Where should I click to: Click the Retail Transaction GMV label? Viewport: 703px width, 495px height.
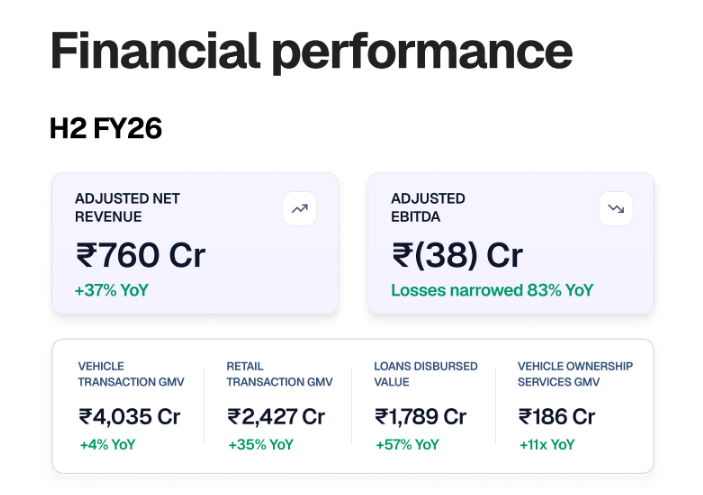click(279, 374)
